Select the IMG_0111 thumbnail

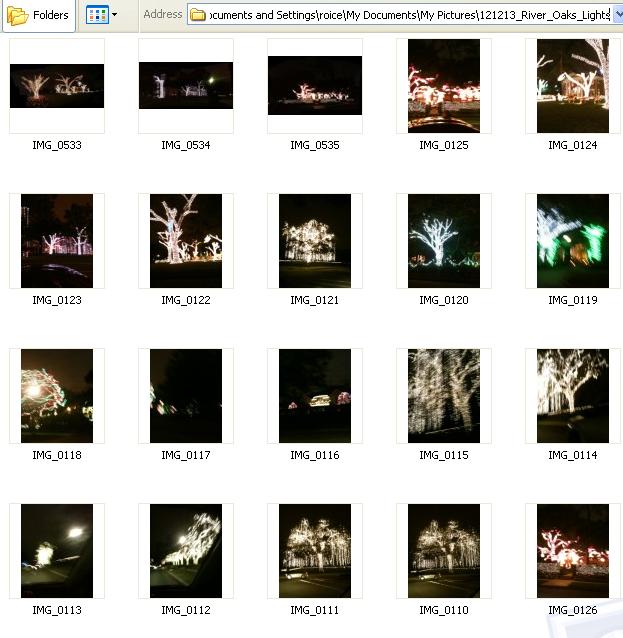point(315,551)
